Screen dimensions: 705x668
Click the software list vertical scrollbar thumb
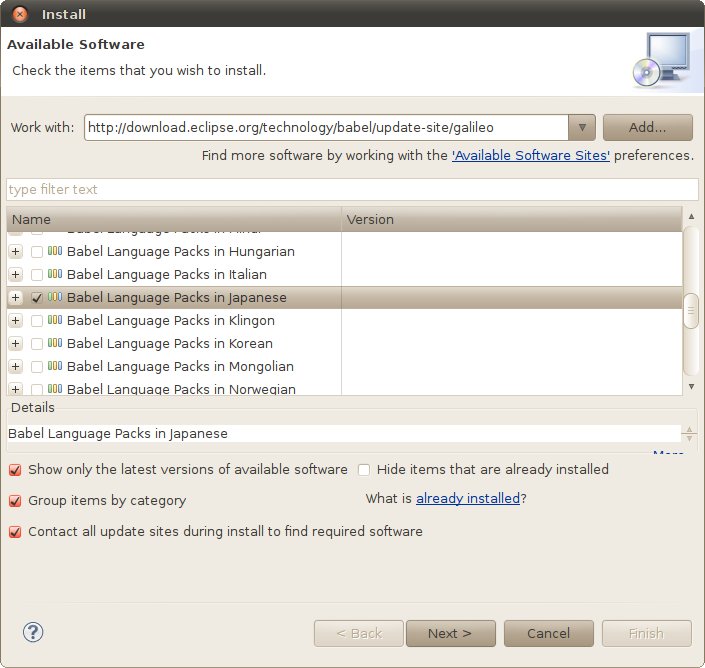tap(691, 311)
